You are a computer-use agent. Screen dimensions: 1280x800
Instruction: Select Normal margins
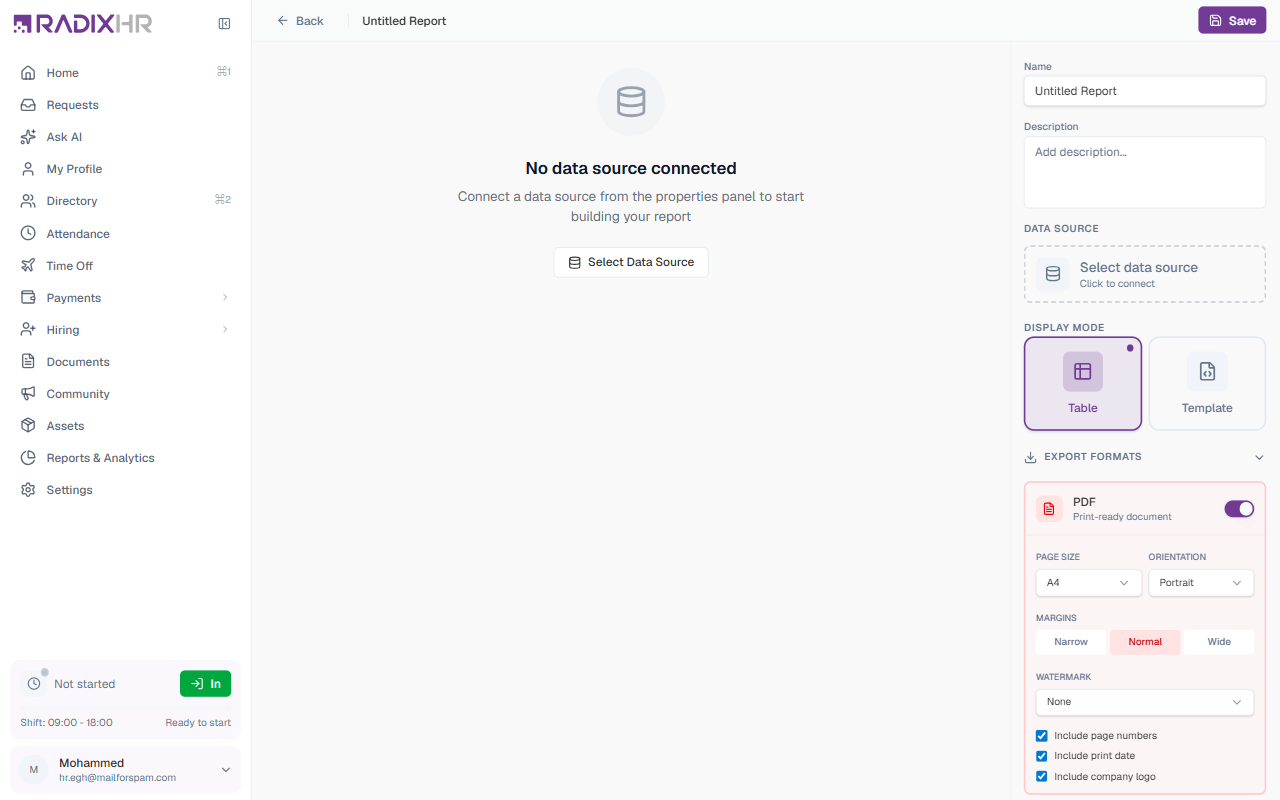pos(1145,642)
